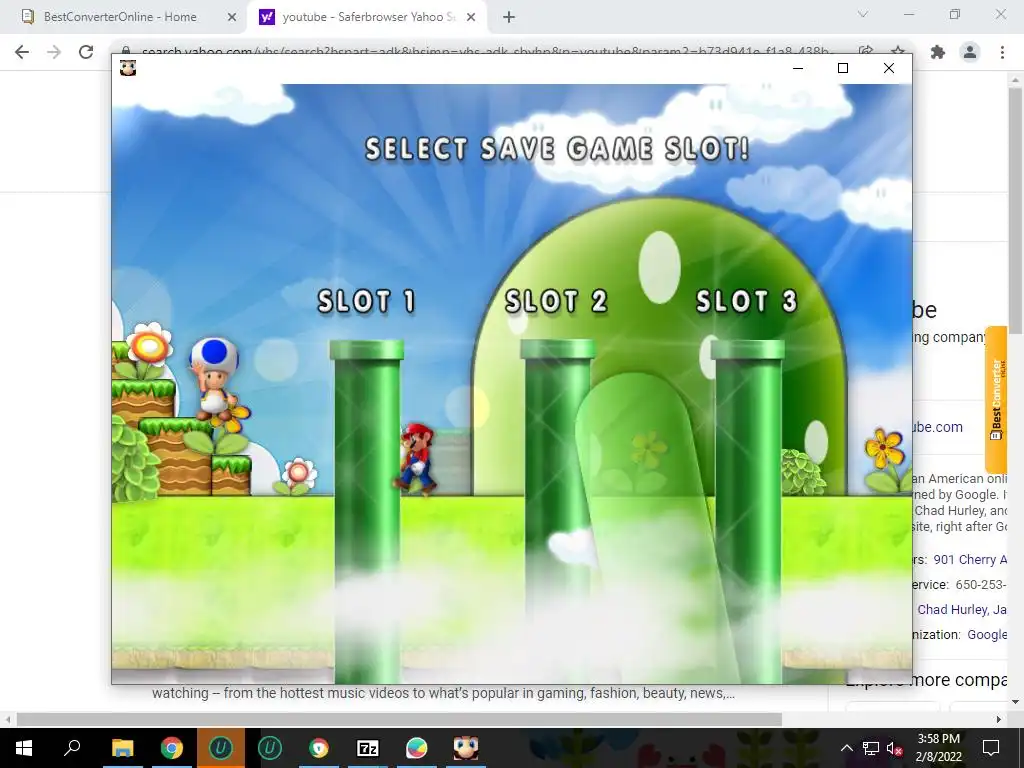The height and width of the screenshot is (768, 1024).
Task: Open Mario game from taskbar
Action: click(466, 748)
